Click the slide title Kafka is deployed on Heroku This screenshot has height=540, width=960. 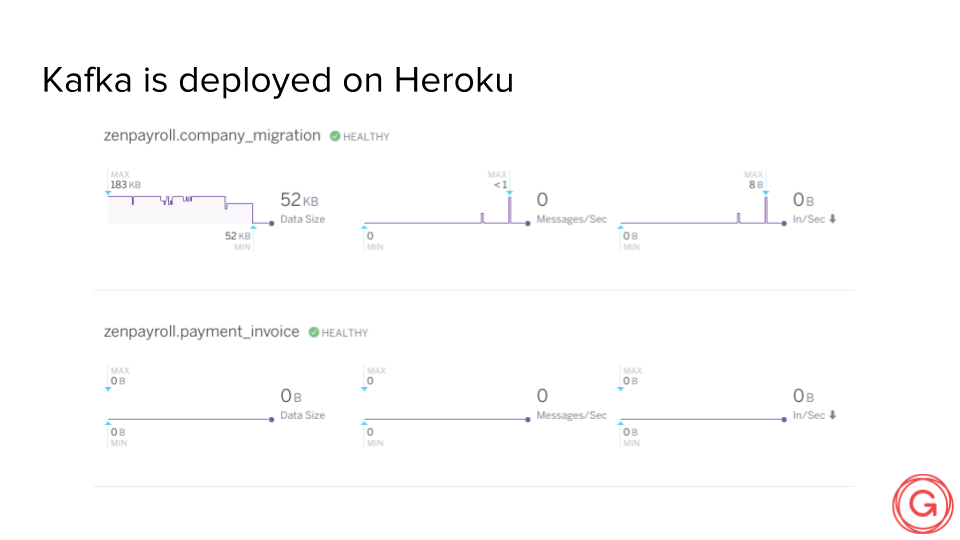click(278, 80)
